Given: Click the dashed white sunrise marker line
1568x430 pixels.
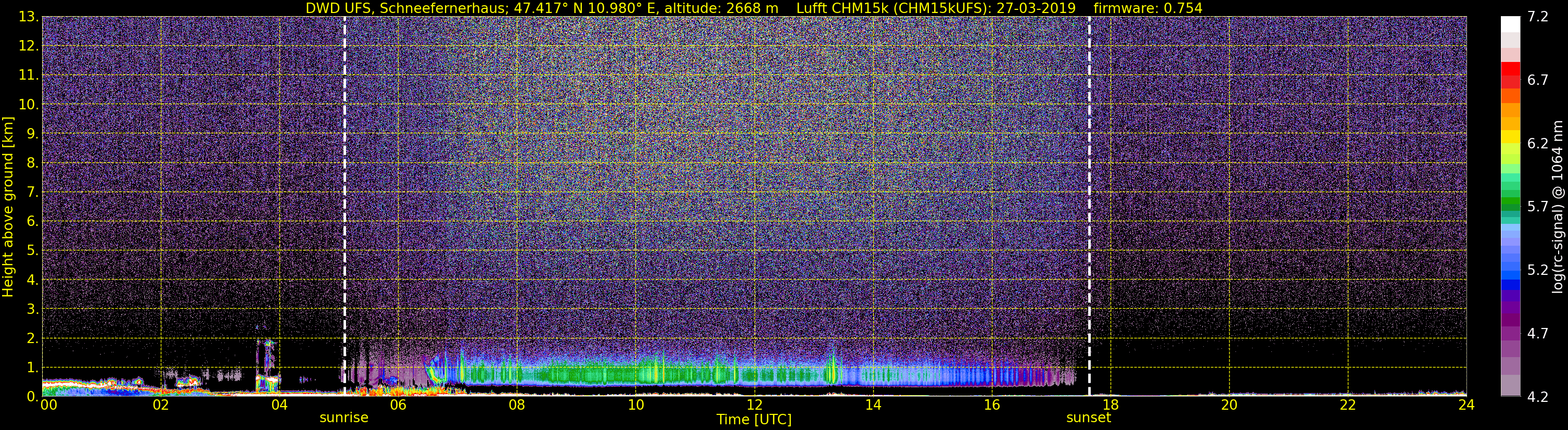Looking at the screenshot, I should (345, 207).
